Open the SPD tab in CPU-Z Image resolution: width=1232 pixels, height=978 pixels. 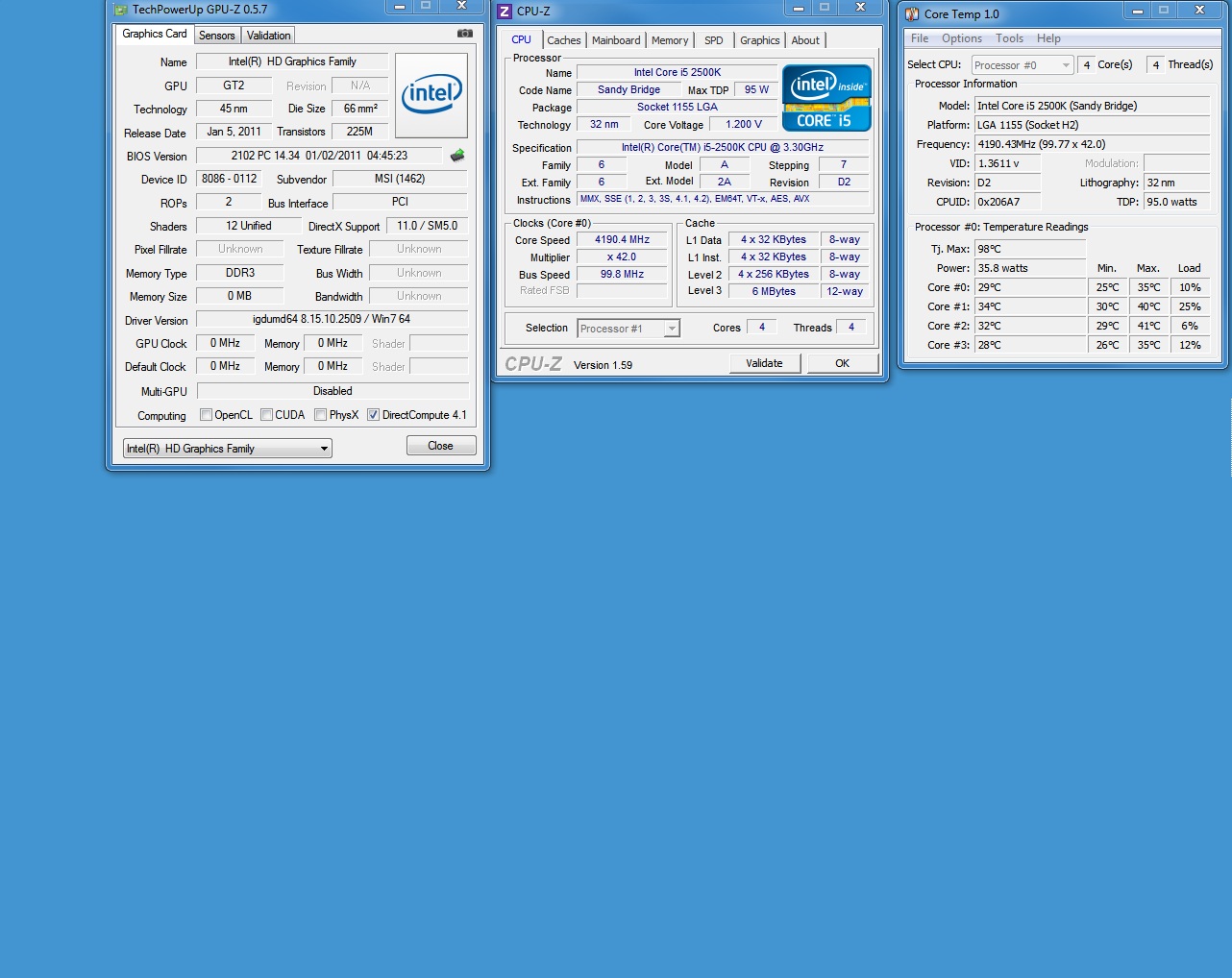714,40
